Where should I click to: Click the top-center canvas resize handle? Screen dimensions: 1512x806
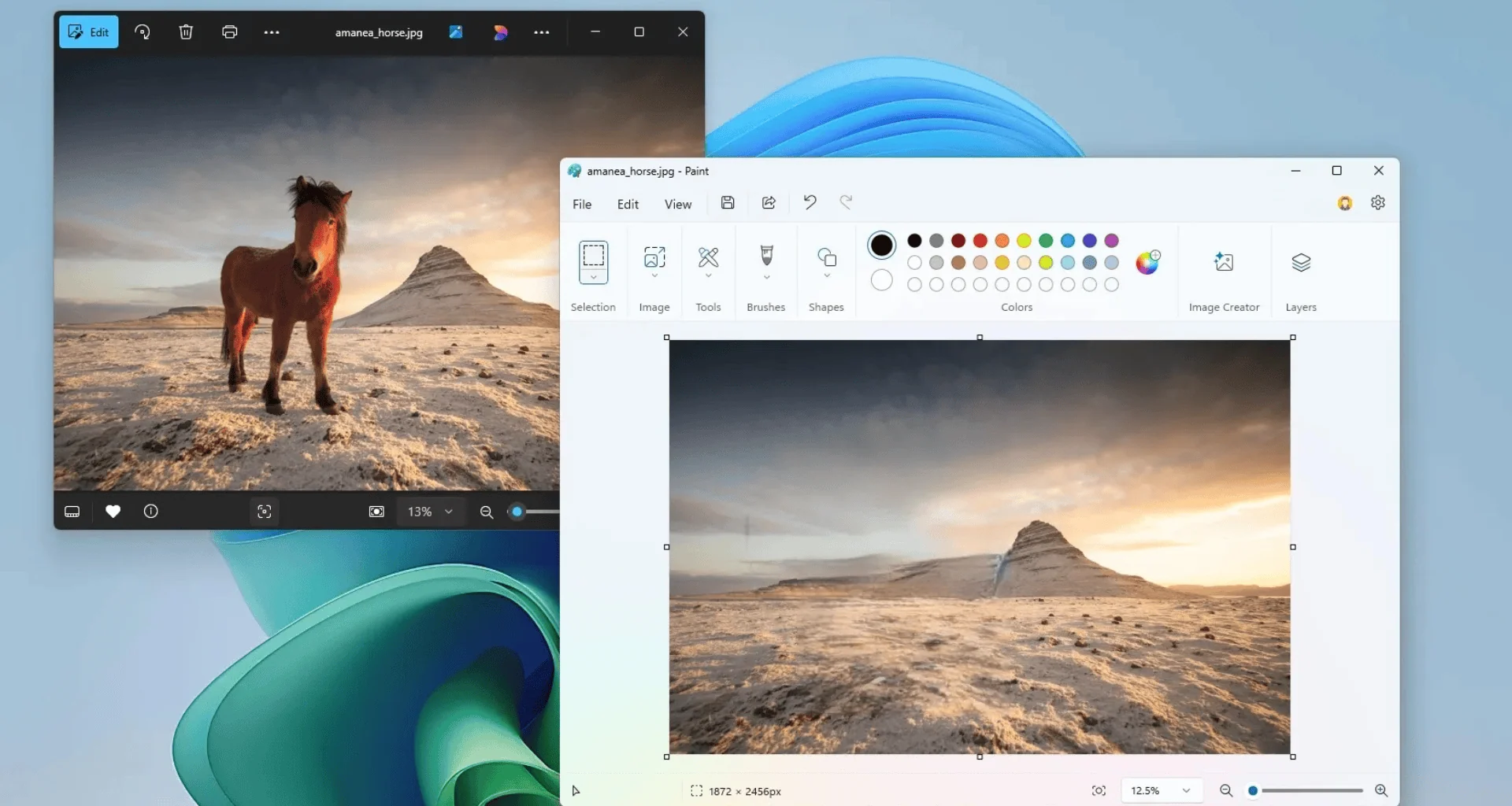click(x=980, y=338)
